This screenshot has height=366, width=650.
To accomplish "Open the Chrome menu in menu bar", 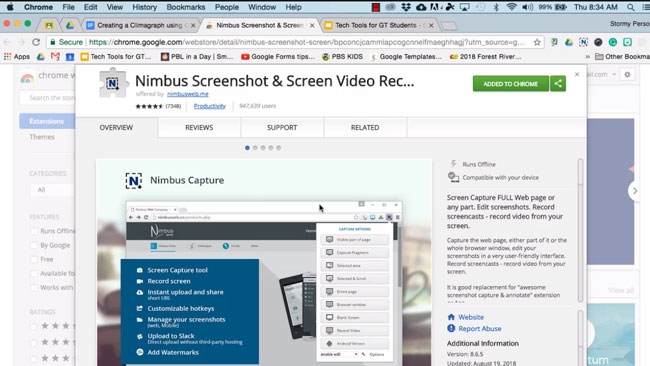I will pyautogui.click(x=38, y=7).
